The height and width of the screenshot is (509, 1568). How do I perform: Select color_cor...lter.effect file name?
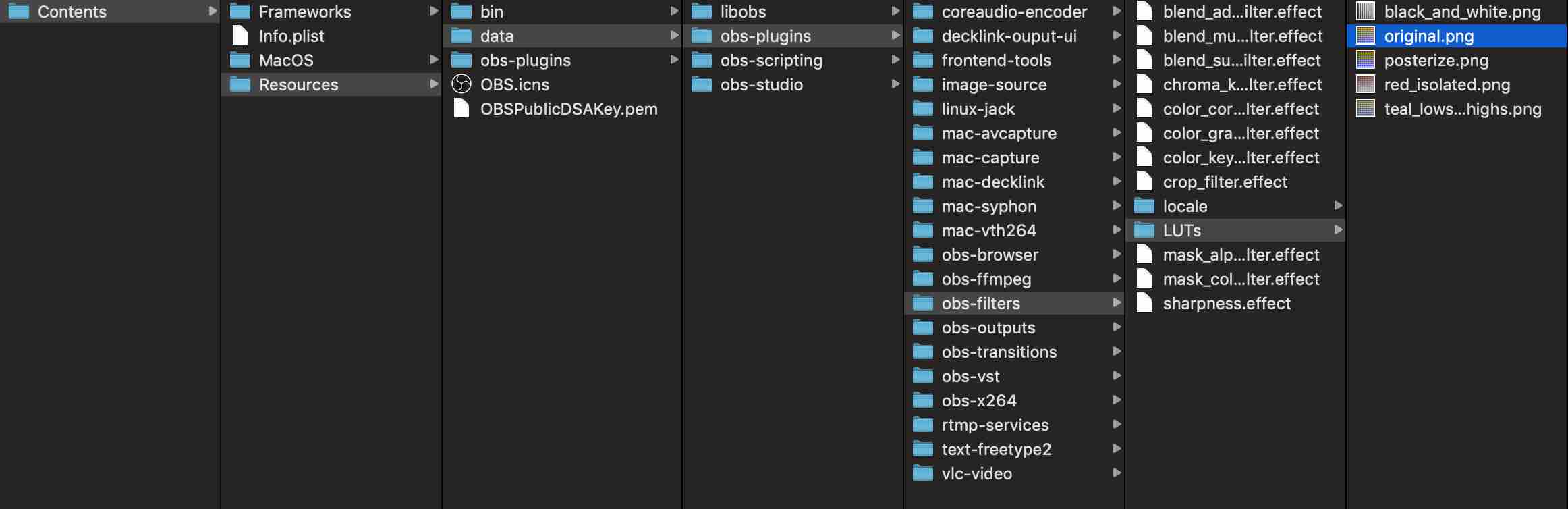point(1240,109)
